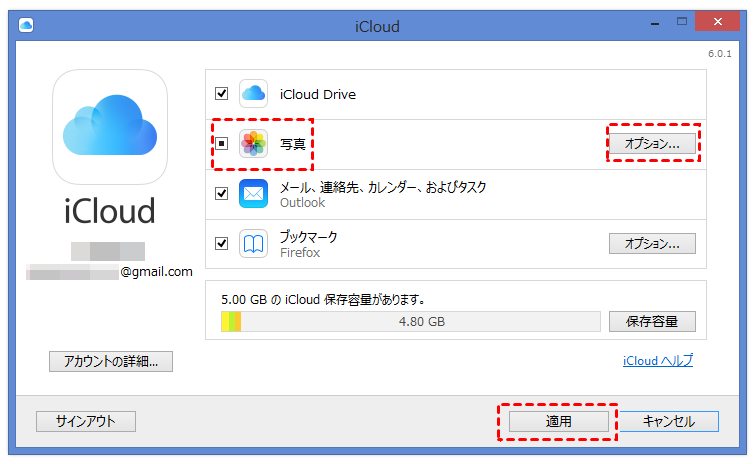The width and height of the screenshot is (755, 464).
Task: Click the 4.80 GB storage bar
Action: click(x=421, y=322)
